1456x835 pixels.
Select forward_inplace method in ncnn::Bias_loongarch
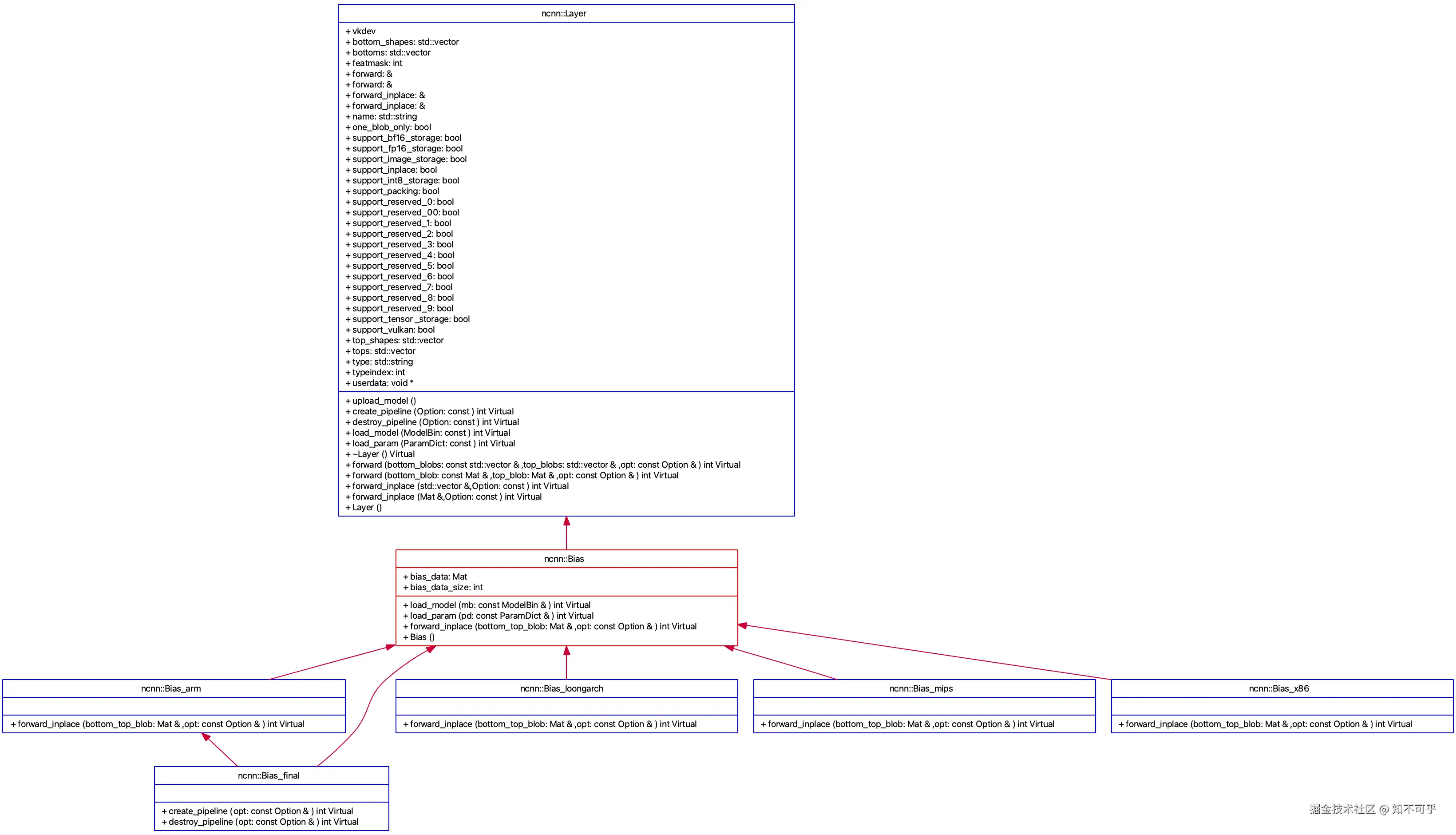tap(550, 724)
